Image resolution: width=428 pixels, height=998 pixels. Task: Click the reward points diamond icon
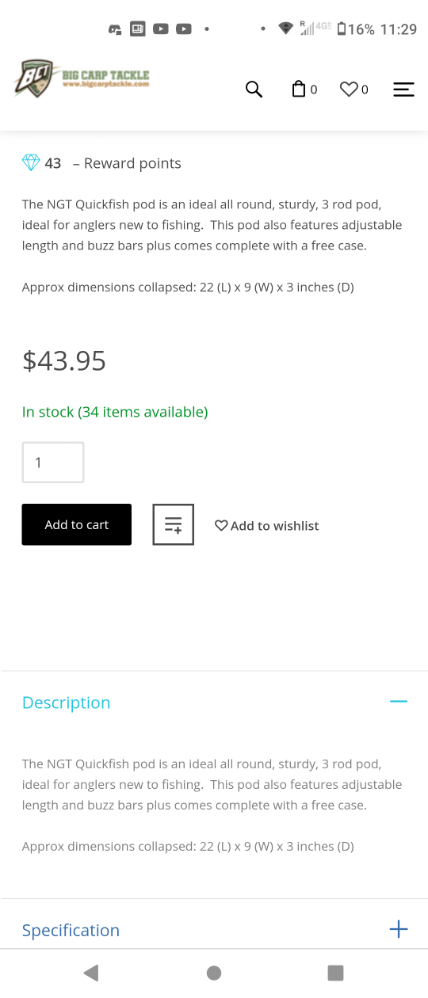point(31,163)
